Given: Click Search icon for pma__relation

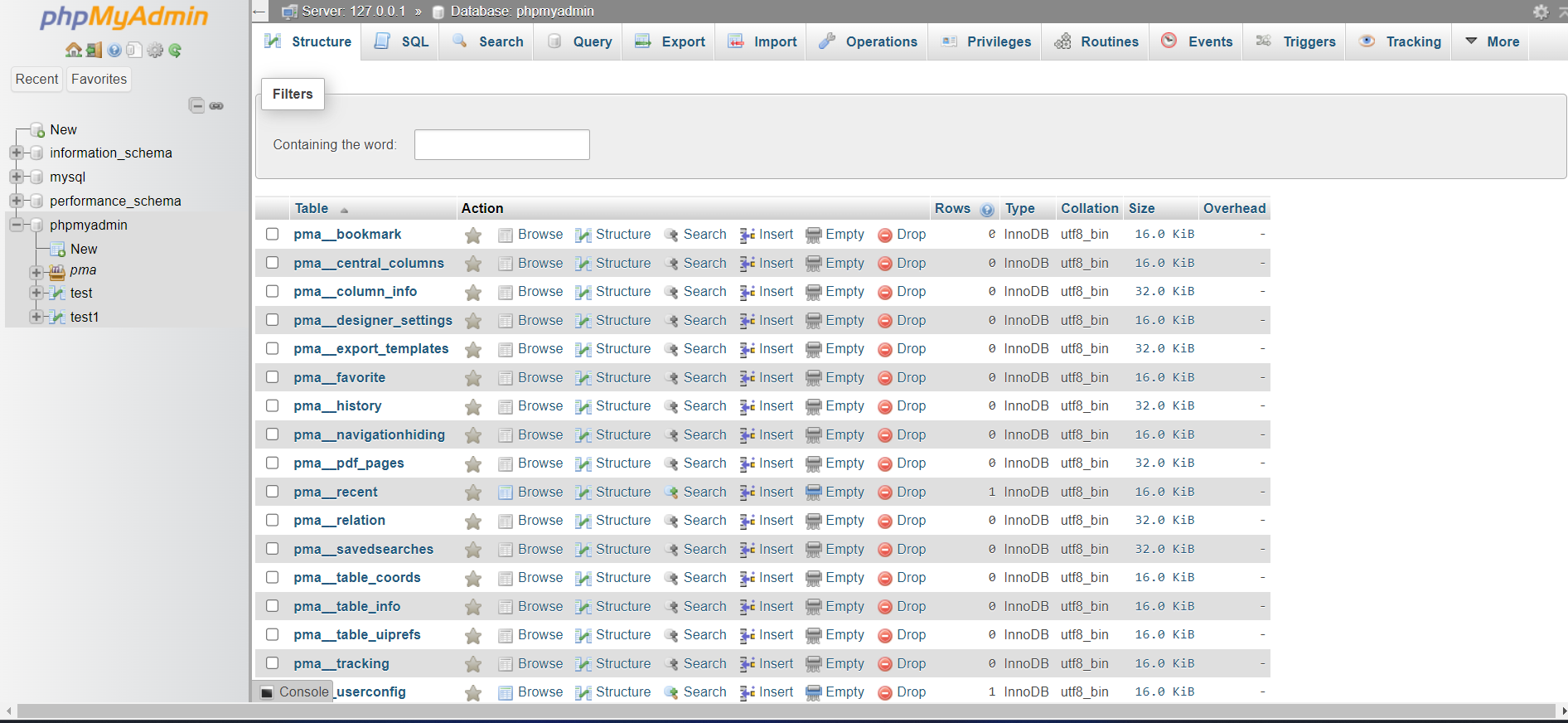Looking at the screenshot, I should (x=671, y=521).
